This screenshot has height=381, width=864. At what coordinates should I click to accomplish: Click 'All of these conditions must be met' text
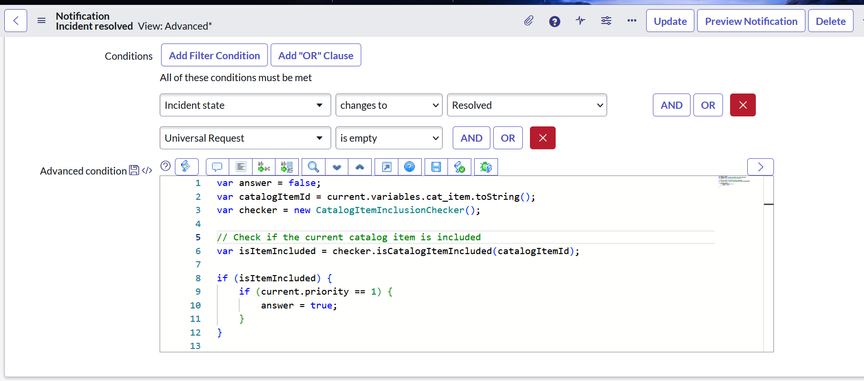(x=236, y=78)
